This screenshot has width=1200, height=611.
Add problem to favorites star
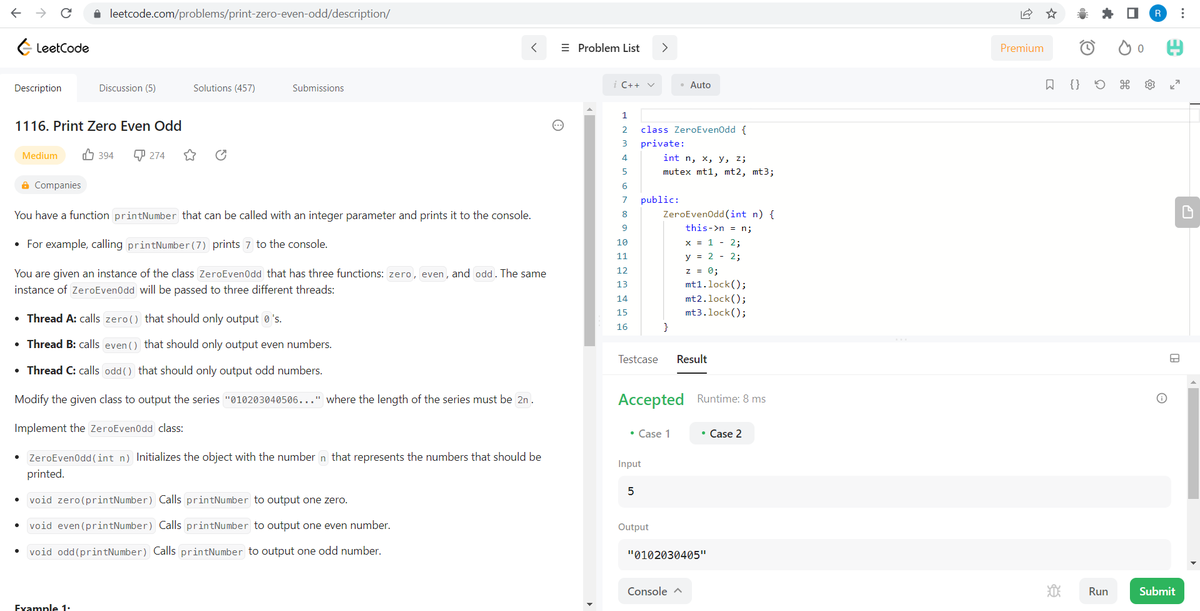coord(189,155)
